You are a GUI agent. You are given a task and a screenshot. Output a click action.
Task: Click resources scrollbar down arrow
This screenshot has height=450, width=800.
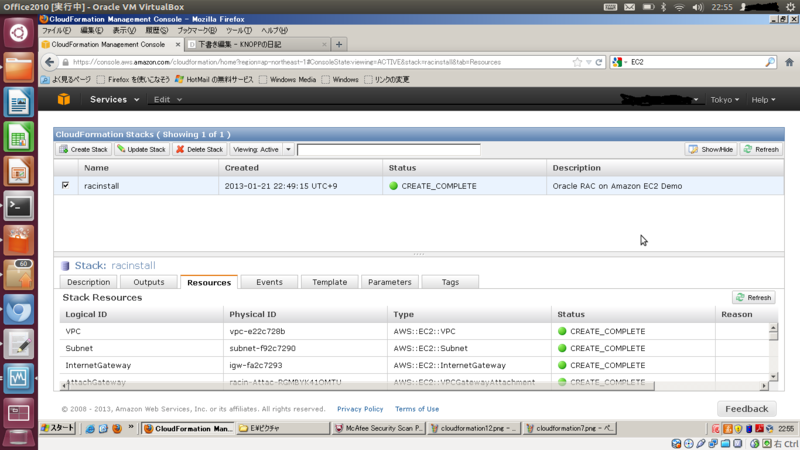(x=773, y=377)
